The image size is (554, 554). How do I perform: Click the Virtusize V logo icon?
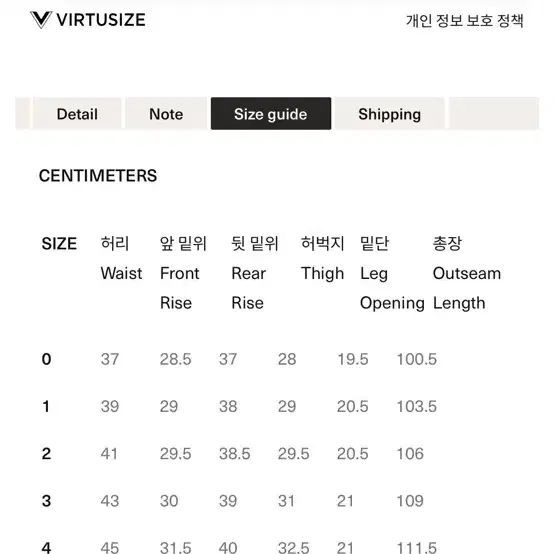point(41,19)
